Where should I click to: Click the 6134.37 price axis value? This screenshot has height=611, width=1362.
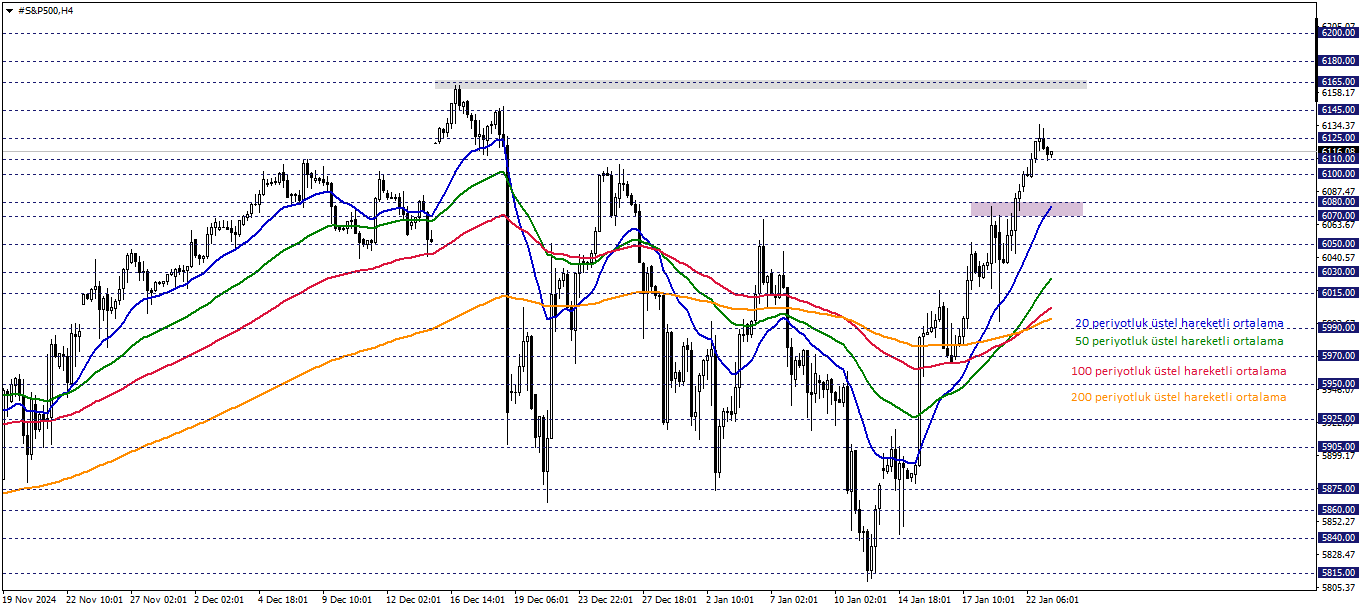click(x=1338, y=125)
